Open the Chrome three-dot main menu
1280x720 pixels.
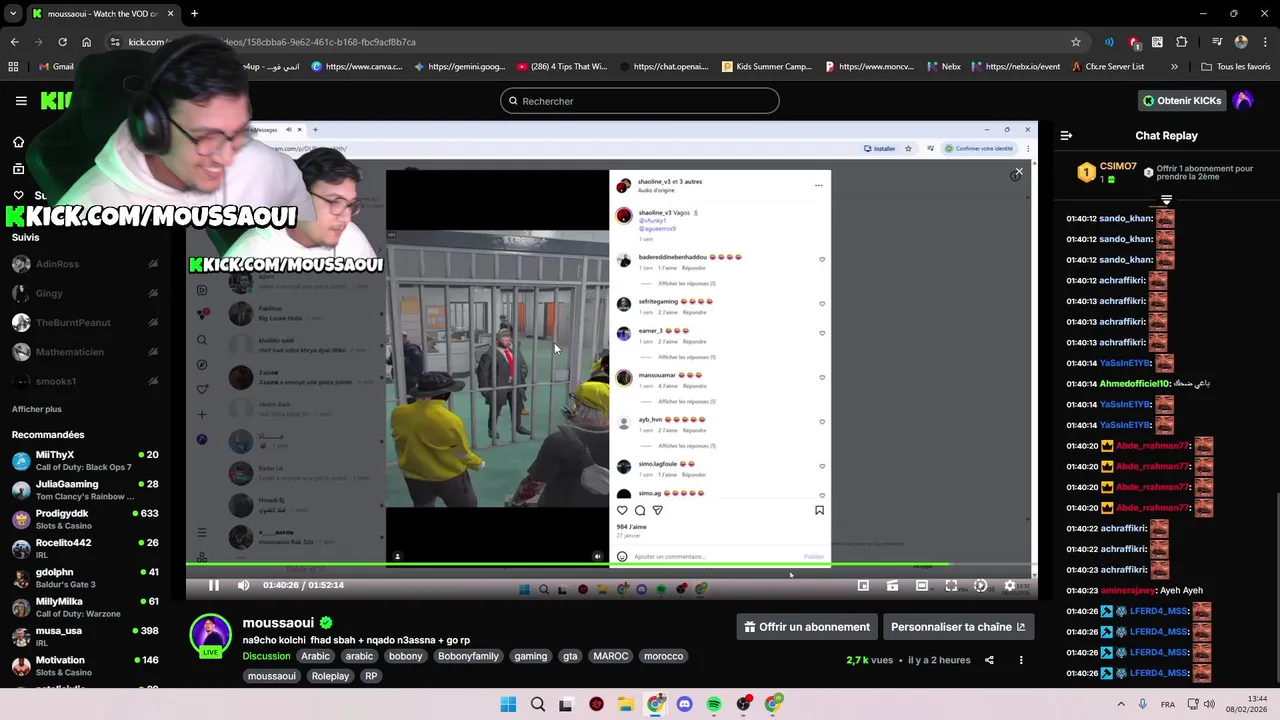pos(1265,42)
